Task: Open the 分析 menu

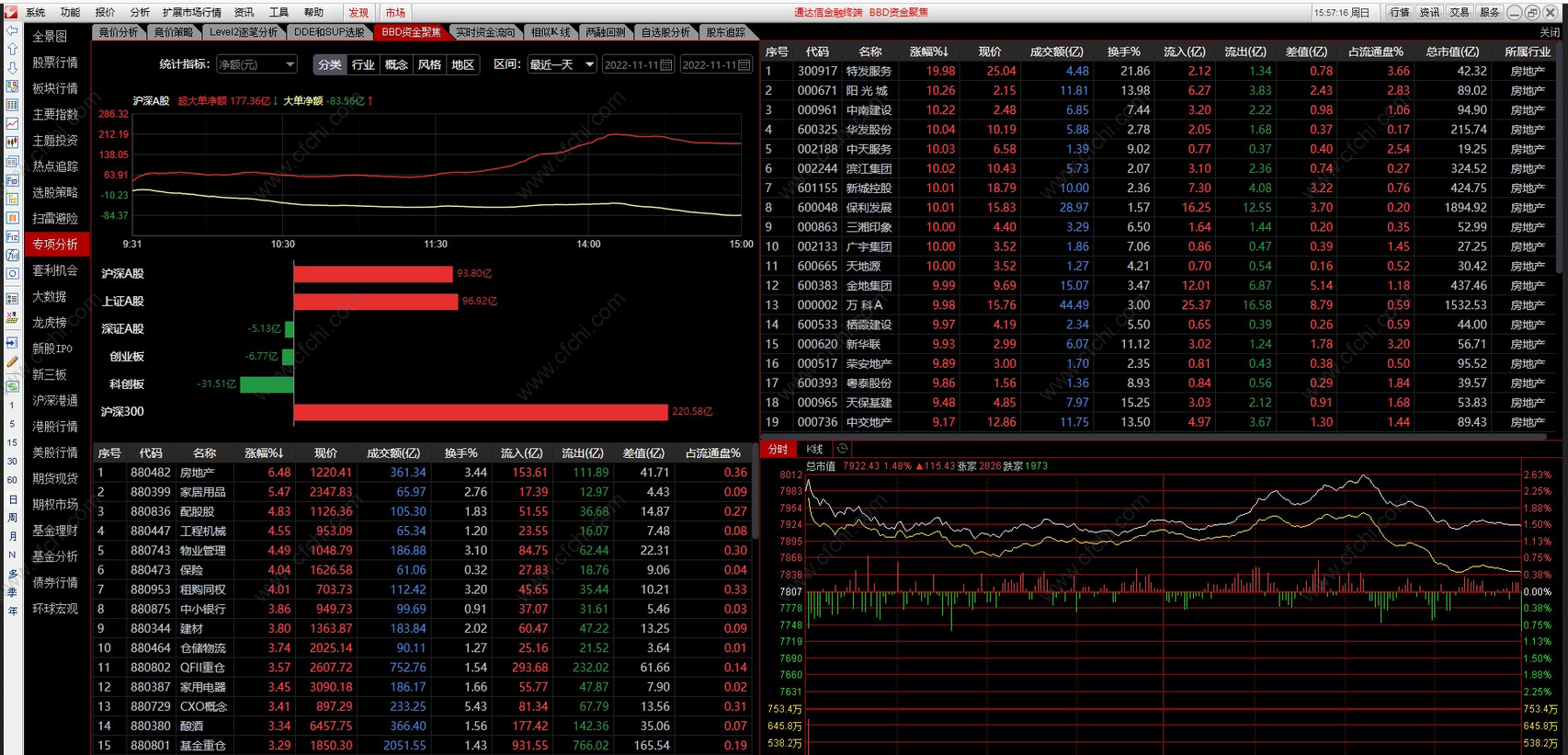Action: coord(140,12)
